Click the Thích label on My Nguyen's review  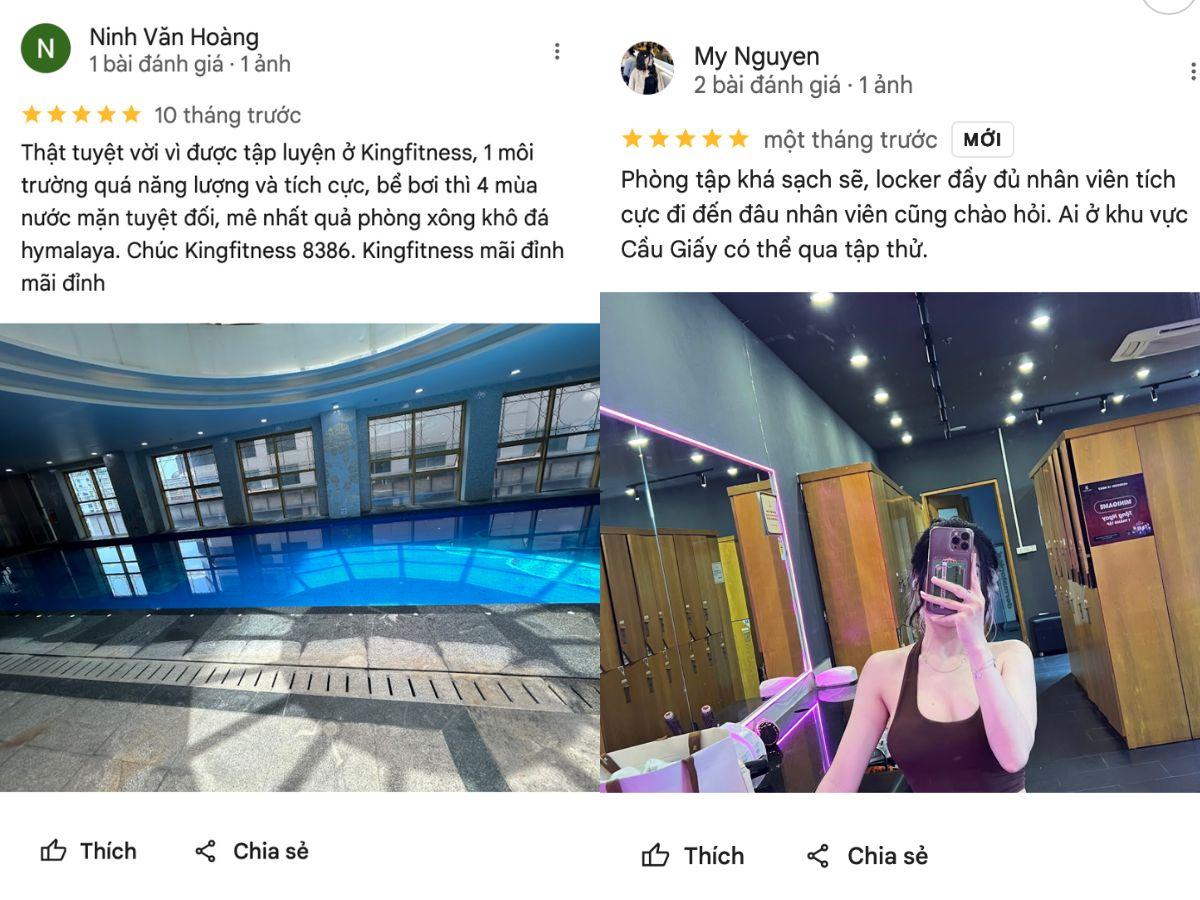[714, 856]
